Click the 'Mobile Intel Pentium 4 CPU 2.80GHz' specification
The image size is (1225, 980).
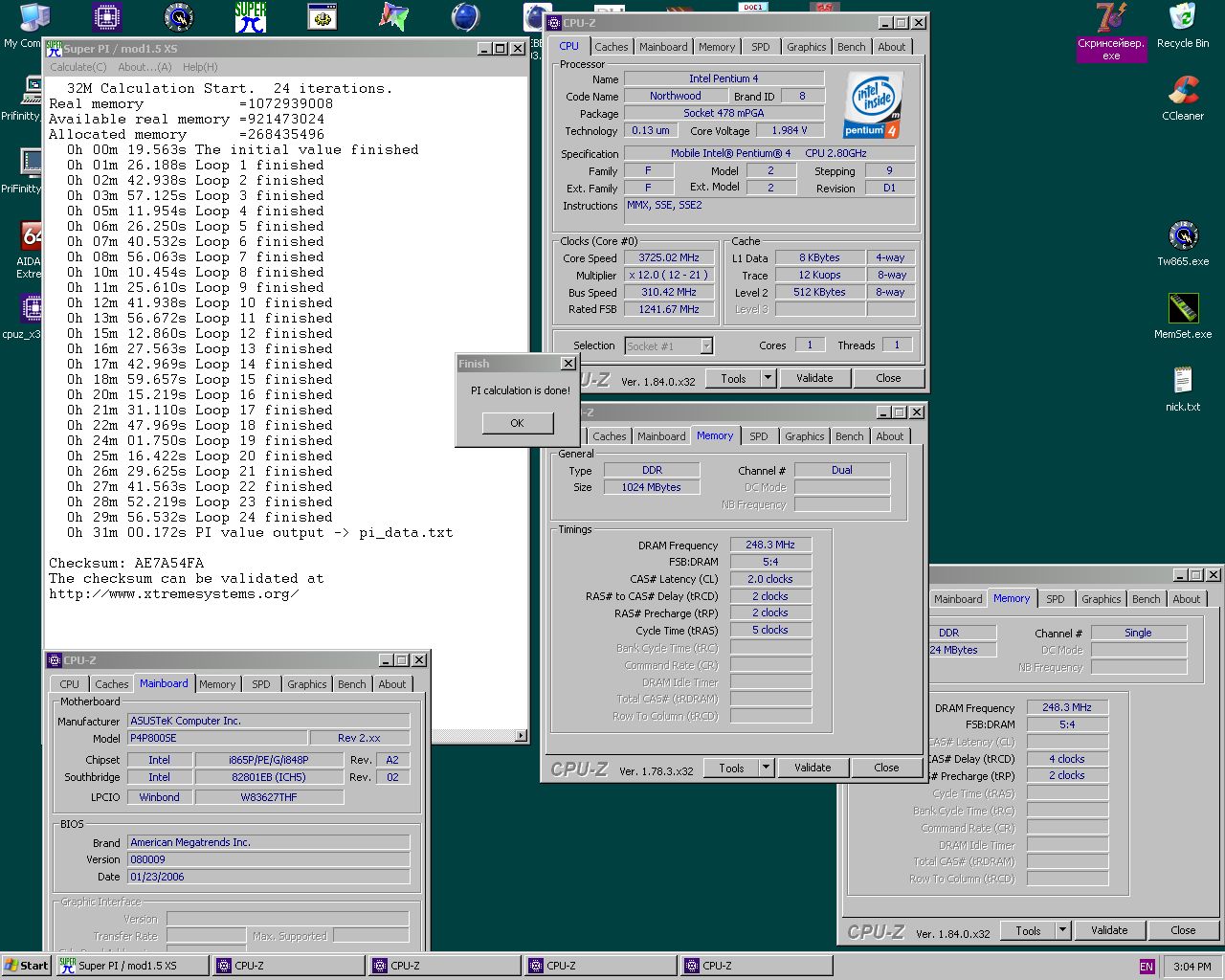pos(769,153)
